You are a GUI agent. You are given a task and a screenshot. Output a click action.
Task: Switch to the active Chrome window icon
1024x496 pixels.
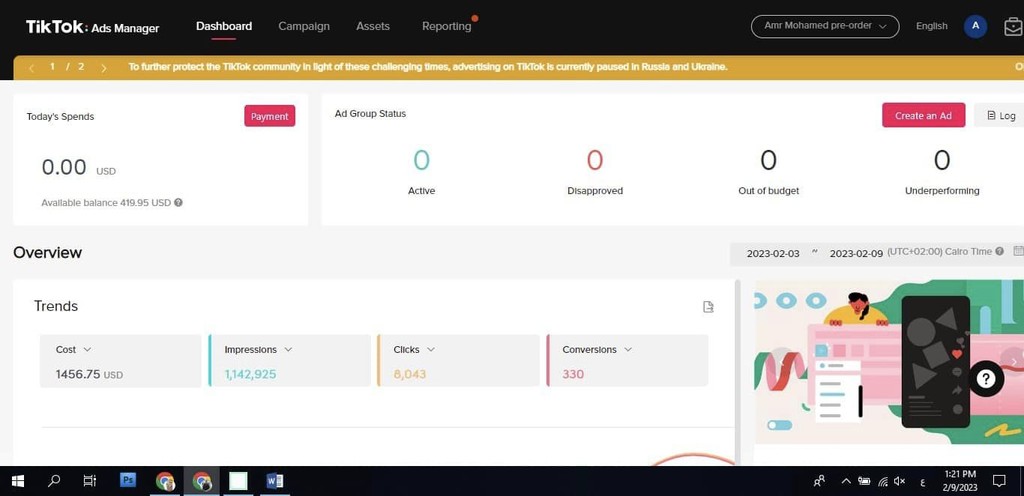click(202, 482)
